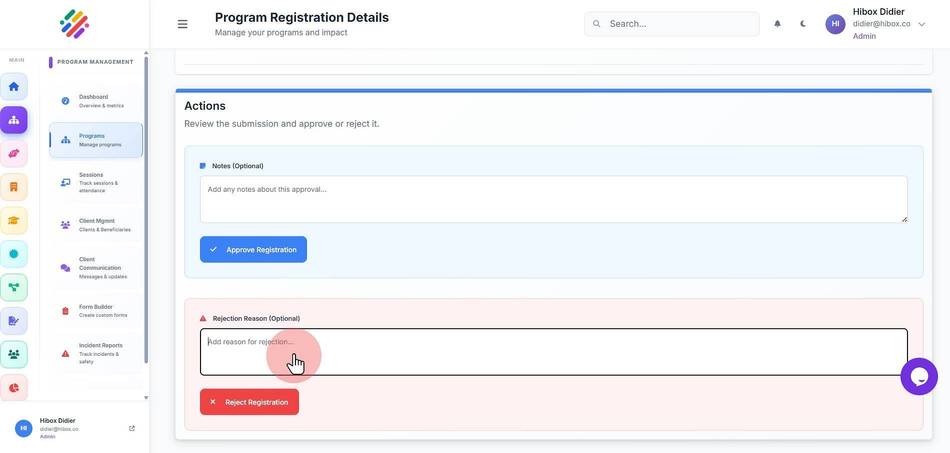Open Dashboard in program management menu
Viewport: 950px width, 453px height.
click(x=96, y=101)
